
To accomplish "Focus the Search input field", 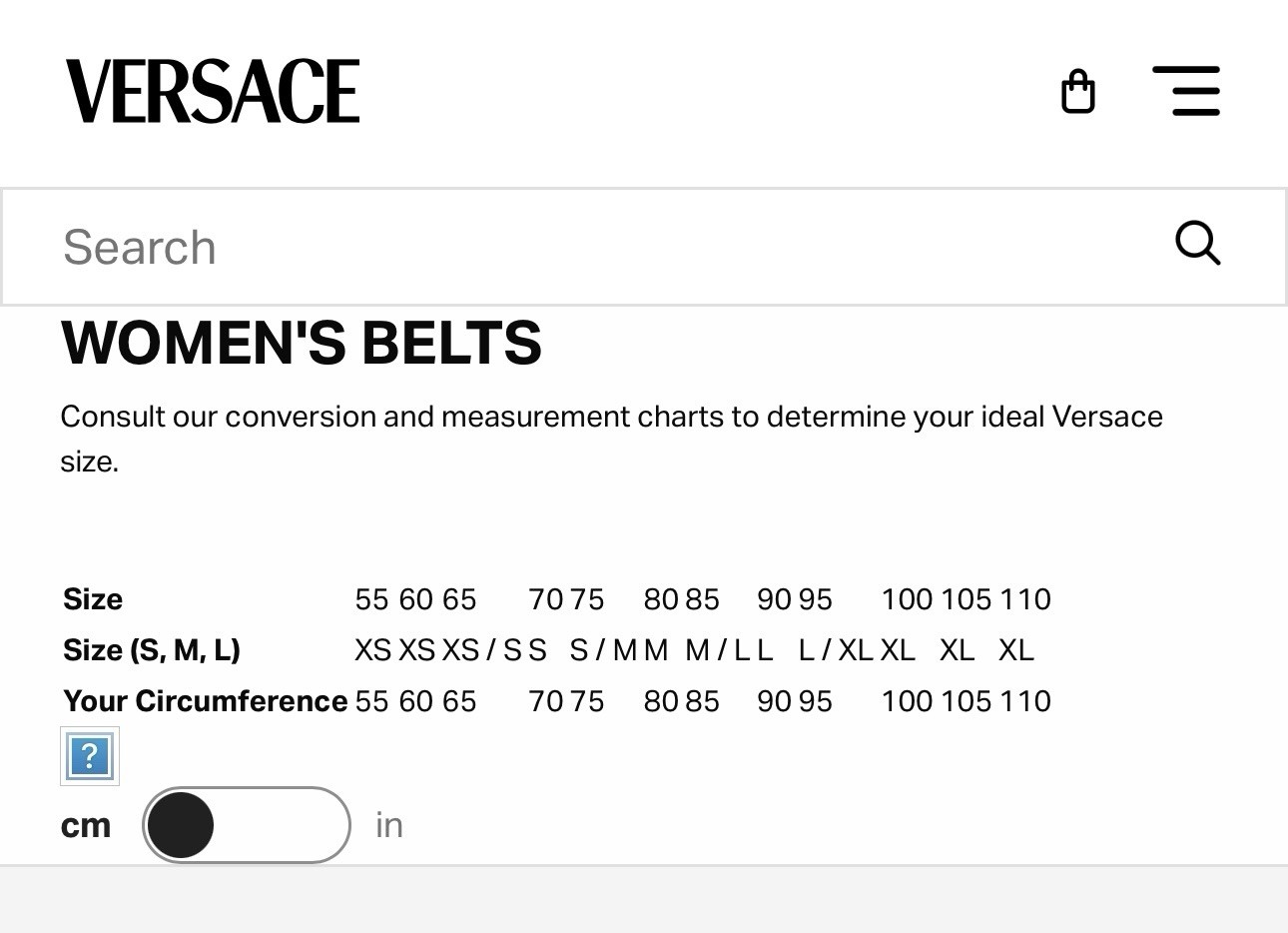I will (599, 247).
